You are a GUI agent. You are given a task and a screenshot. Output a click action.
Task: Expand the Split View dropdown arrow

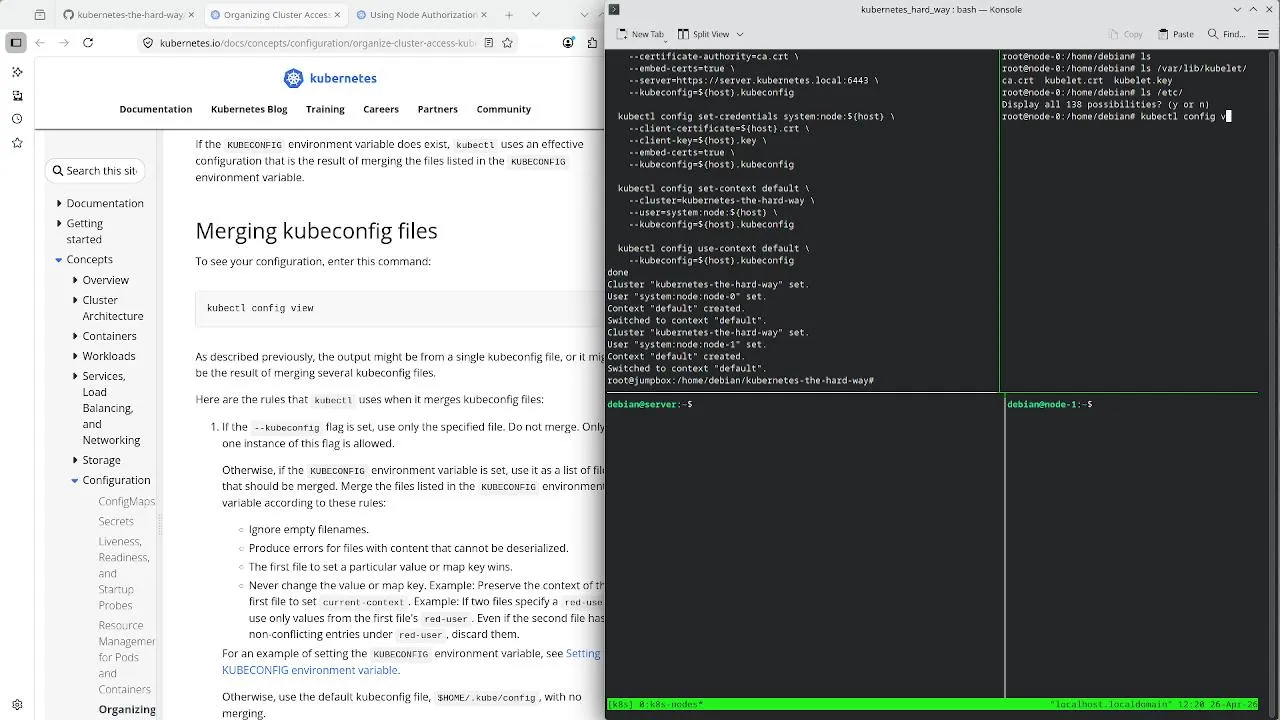coord(739,34)
